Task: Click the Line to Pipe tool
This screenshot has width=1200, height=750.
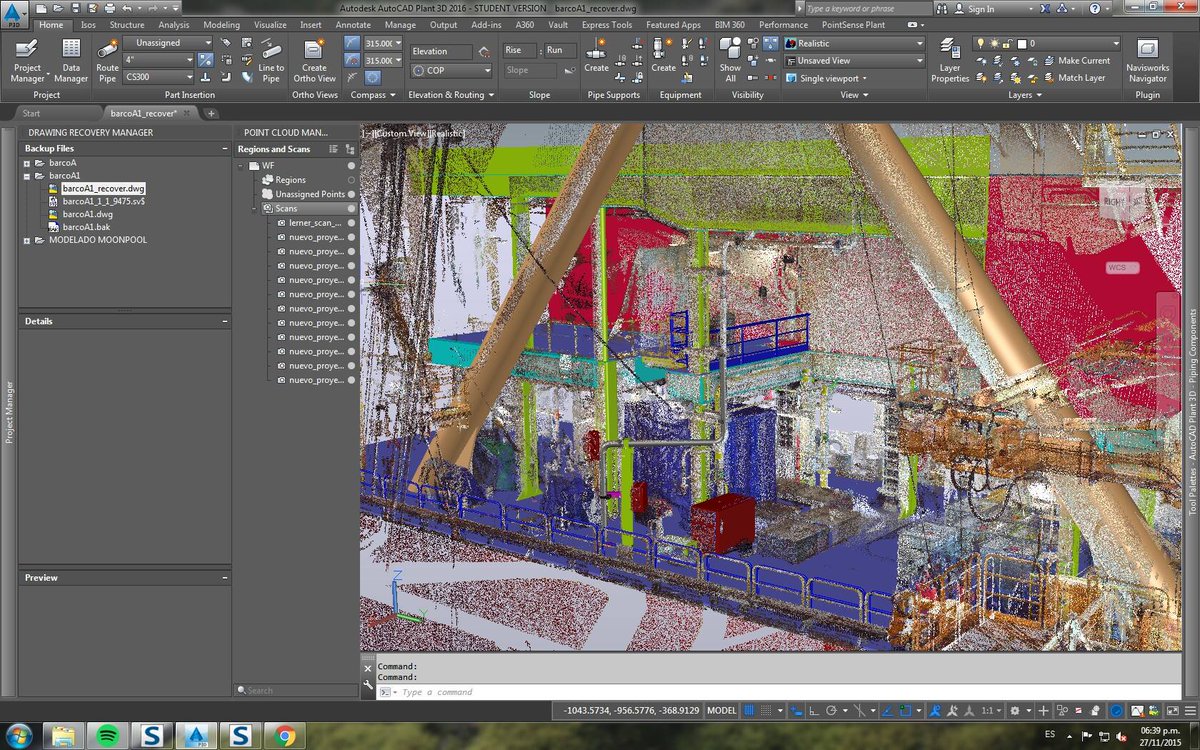Action: 271,61
